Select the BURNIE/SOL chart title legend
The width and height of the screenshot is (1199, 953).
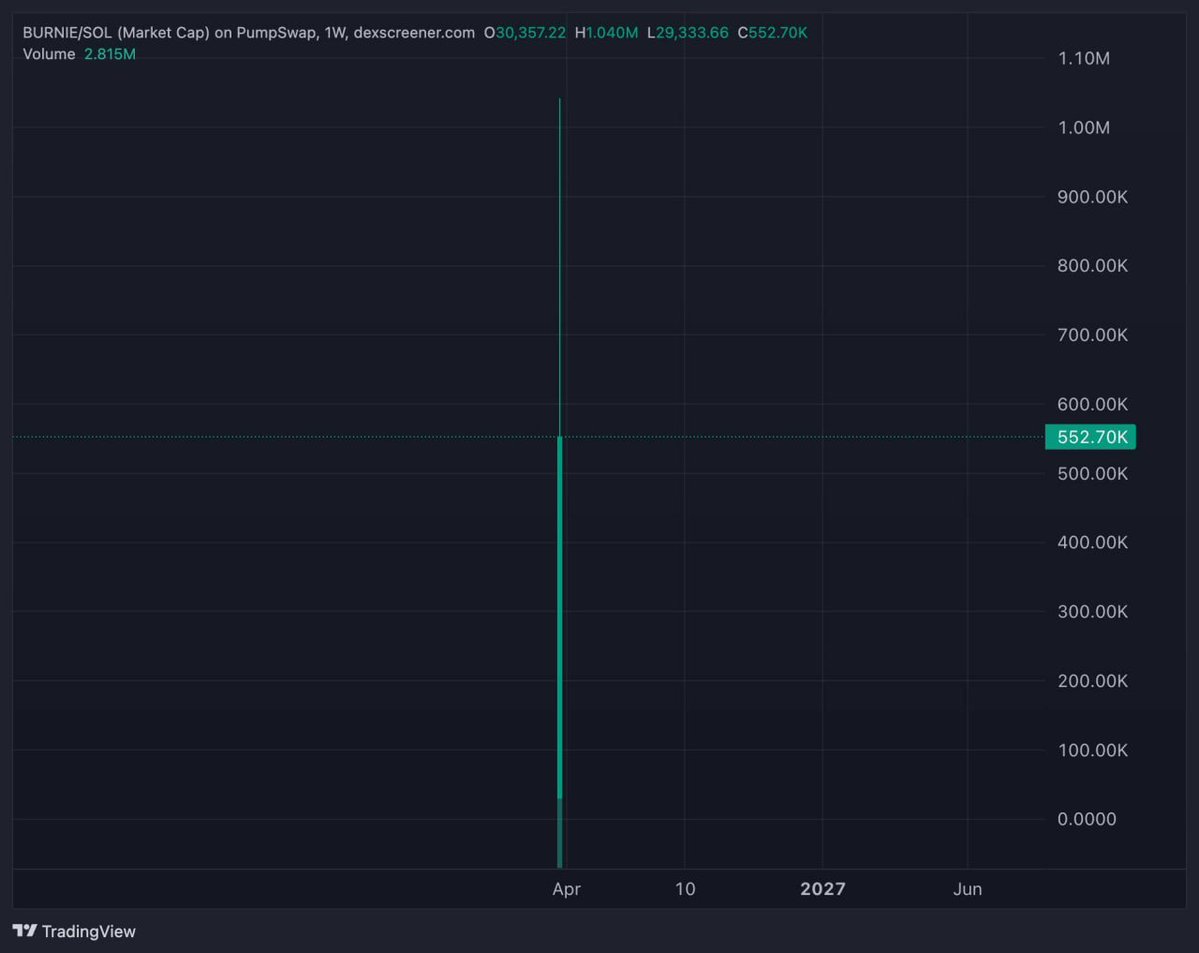(248, 33)
